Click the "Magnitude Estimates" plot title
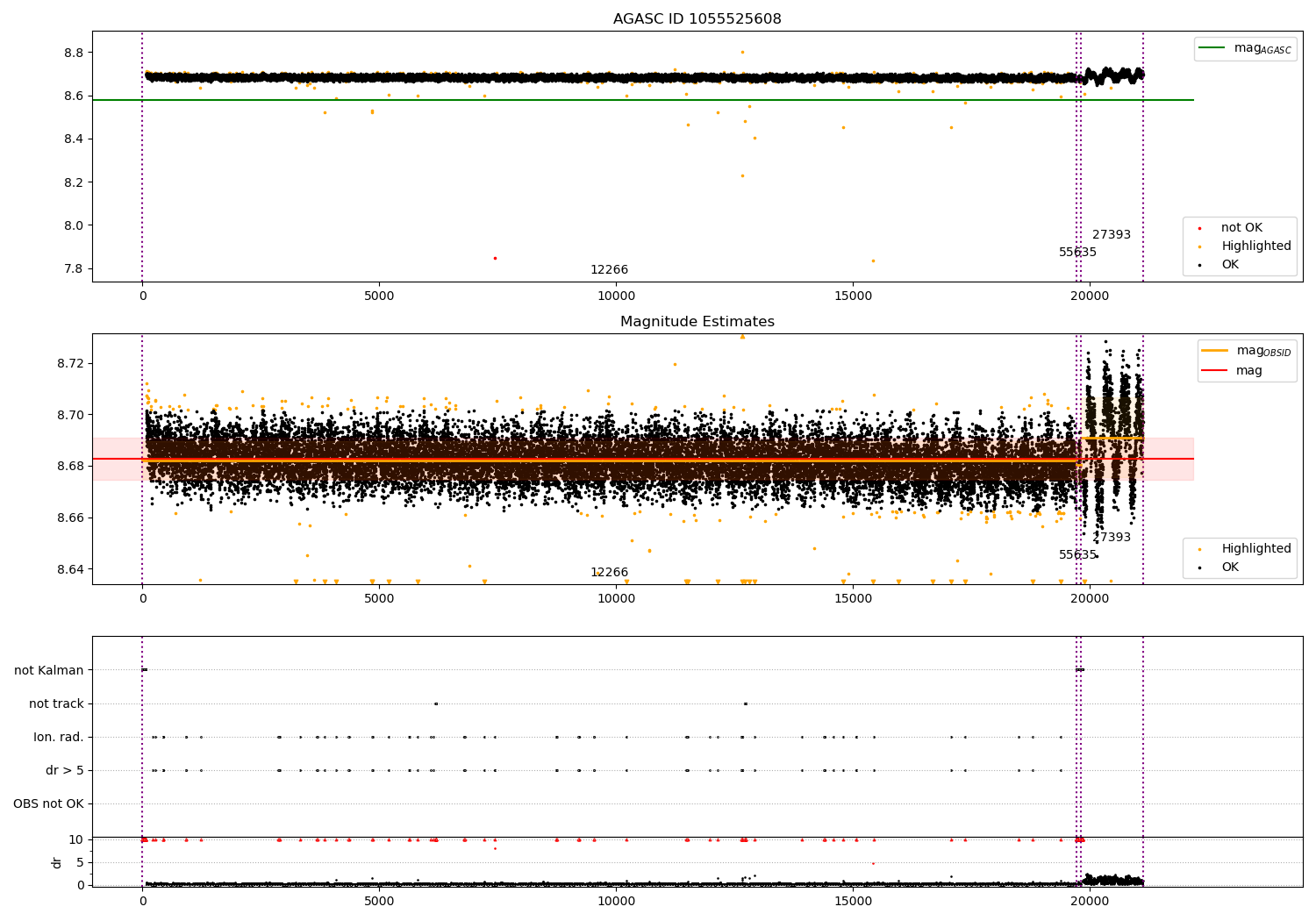The height and width of the screenshot is (921, 1316). [697, 322]
